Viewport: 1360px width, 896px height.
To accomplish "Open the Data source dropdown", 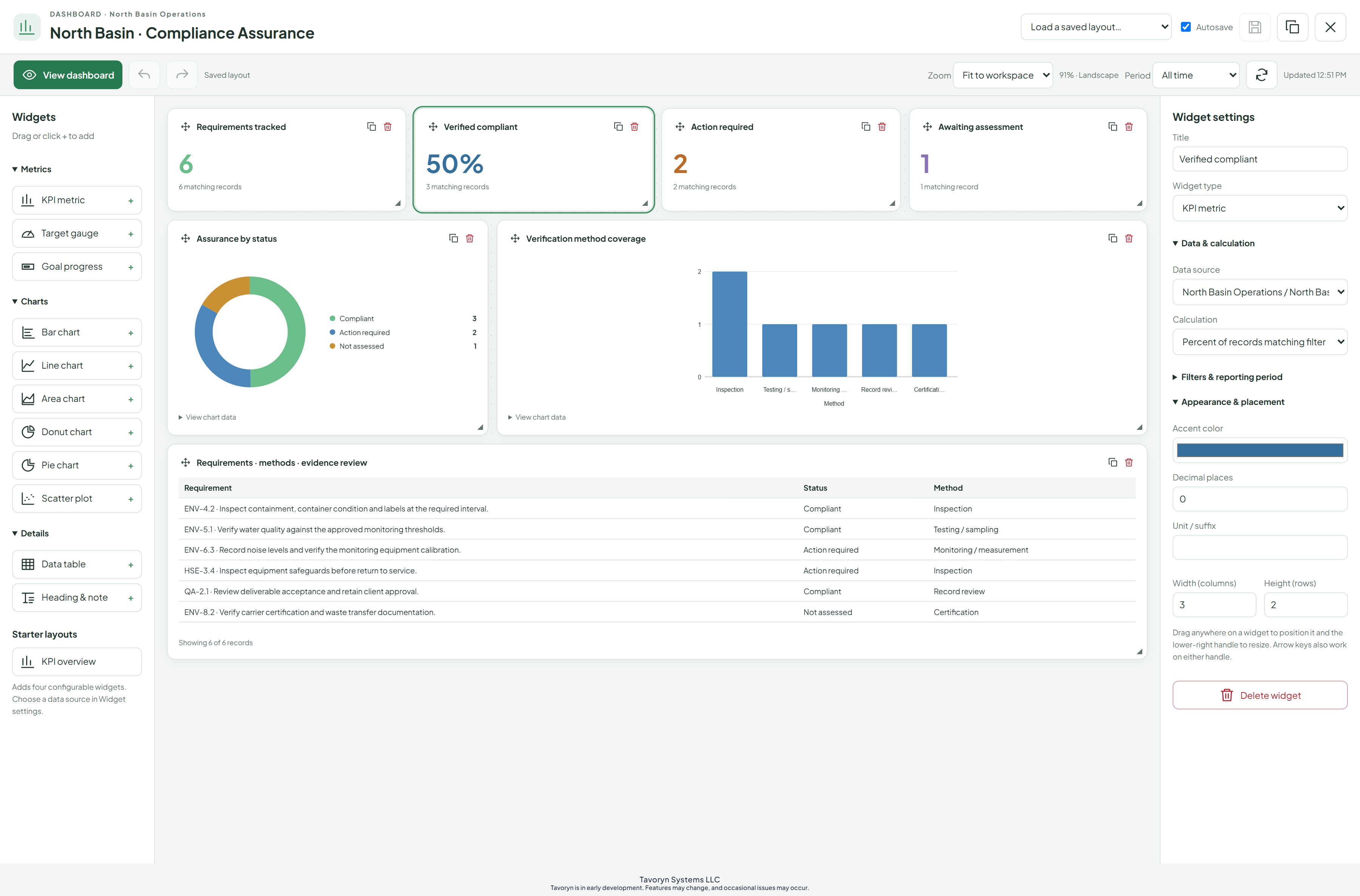I will click(x=1260, y=292).
